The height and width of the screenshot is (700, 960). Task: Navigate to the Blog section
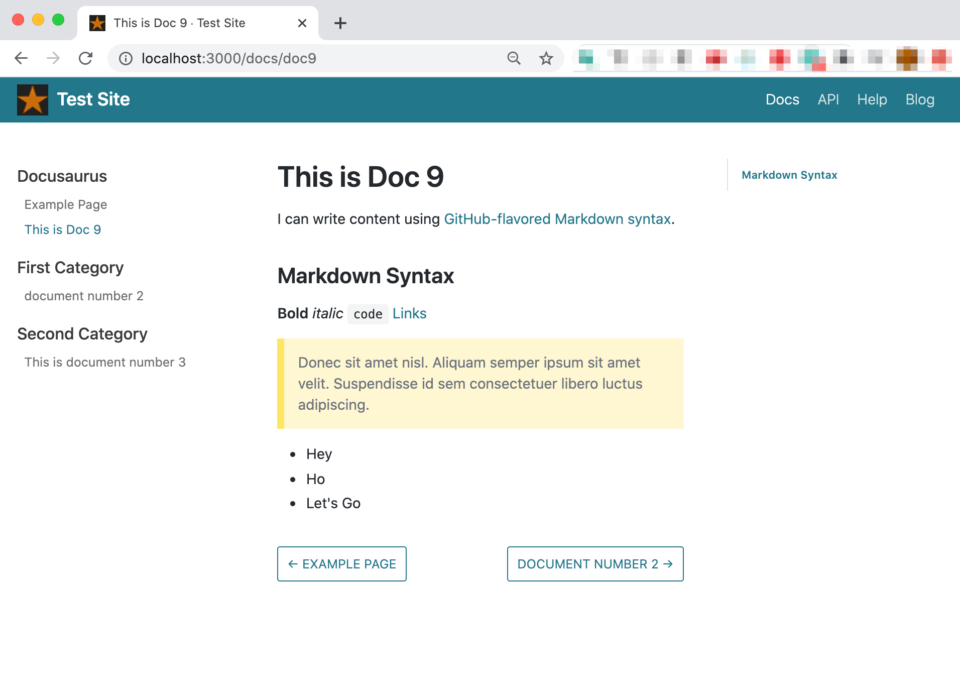coord(919,99)
